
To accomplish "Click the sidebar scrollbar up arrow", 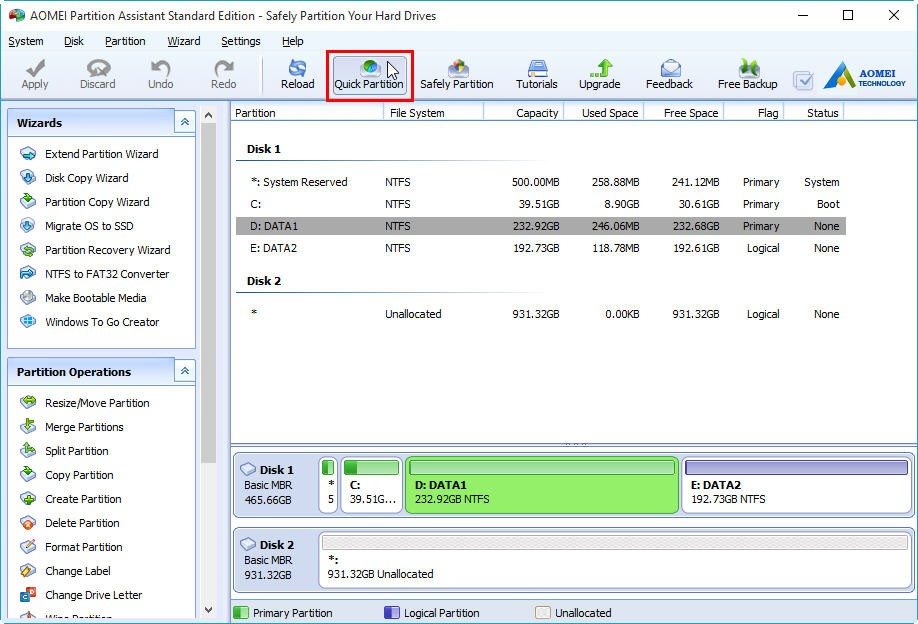I will tap(208, 115).
